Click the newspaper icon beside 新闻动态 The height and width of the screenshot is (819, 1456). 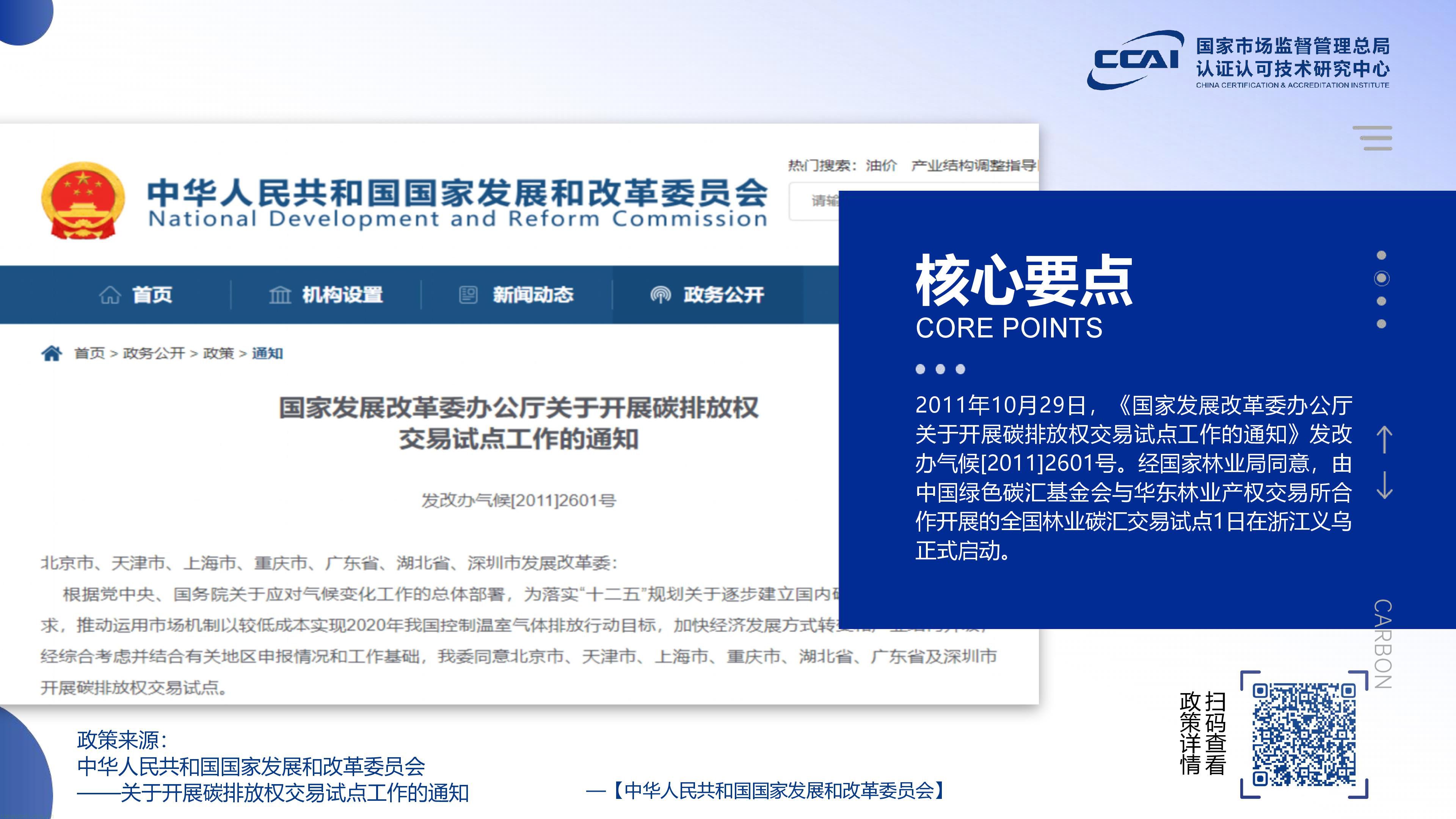coord(468,295)
